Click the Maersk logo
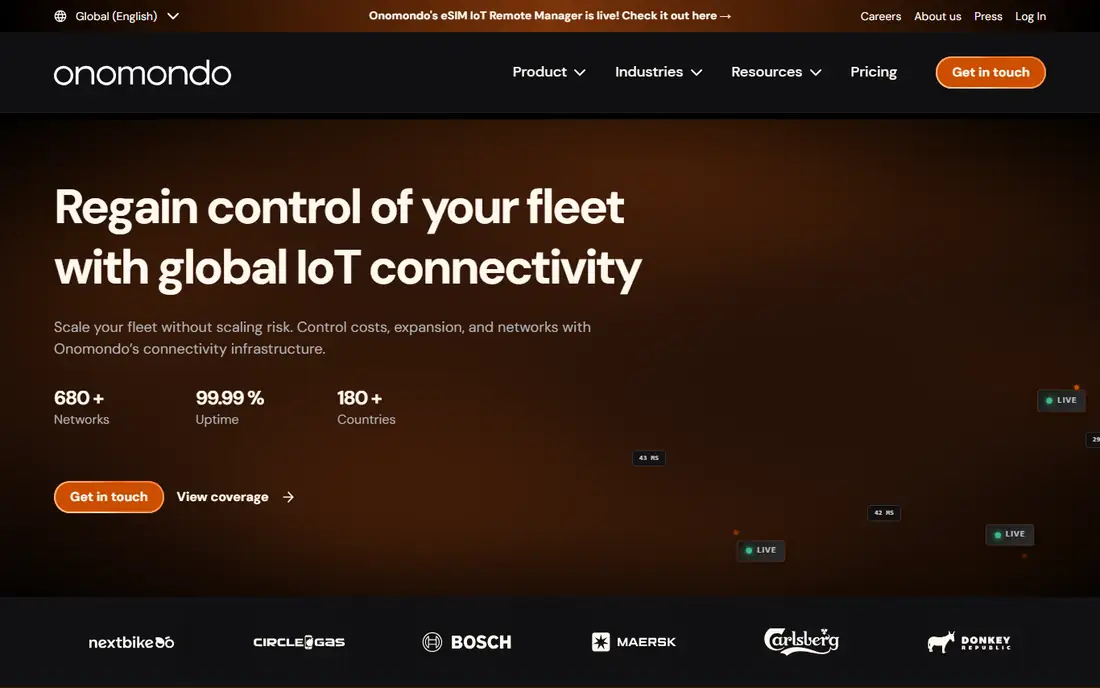1100x688 pixels. pyautogui.click(x=633, y=642)
